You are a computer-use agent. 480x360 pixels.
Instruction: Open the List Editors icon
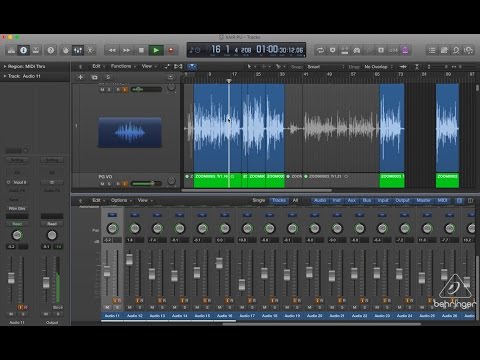click(432, 50)
